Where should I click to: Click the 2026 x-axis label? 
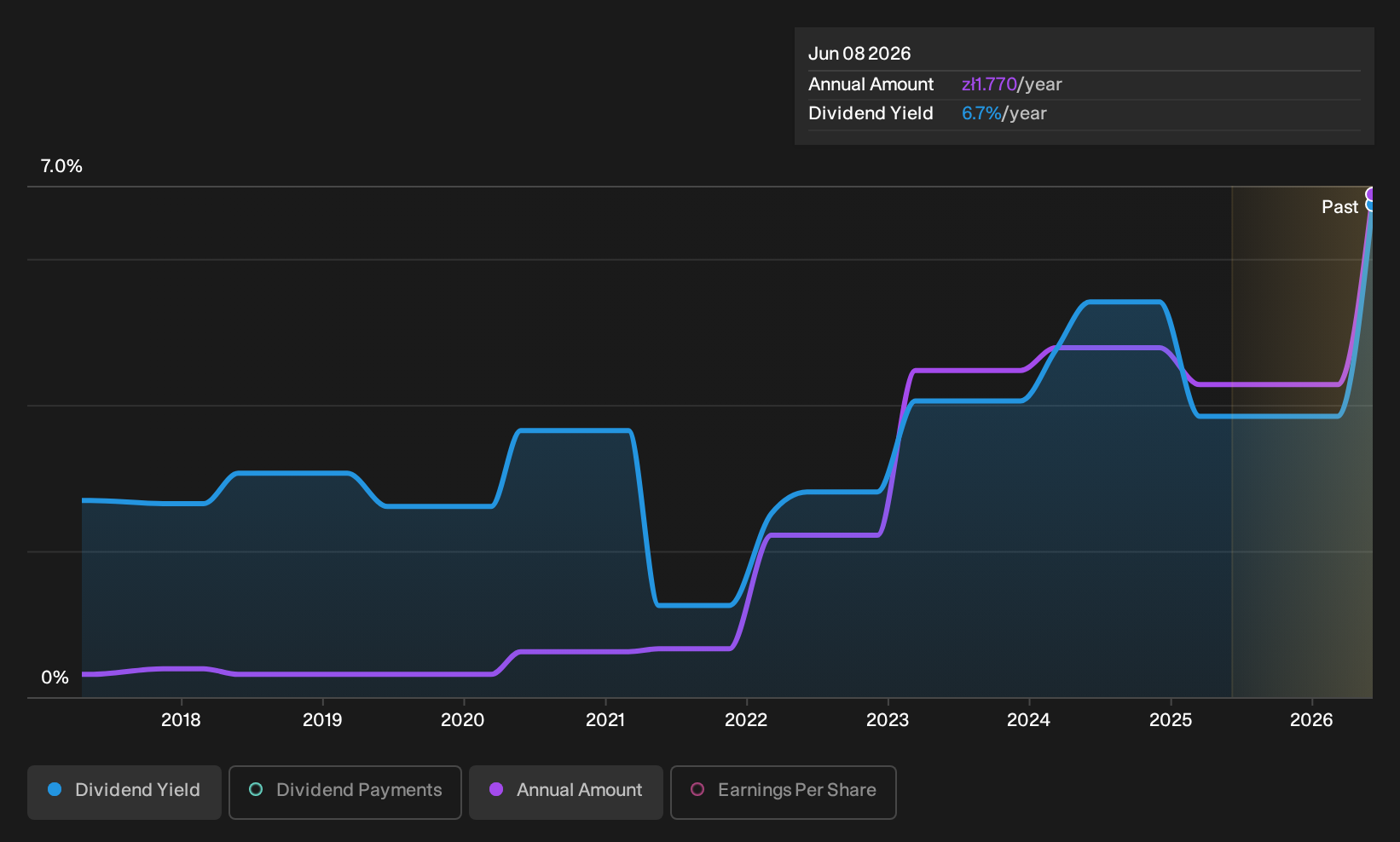[x=1311, y=720]
